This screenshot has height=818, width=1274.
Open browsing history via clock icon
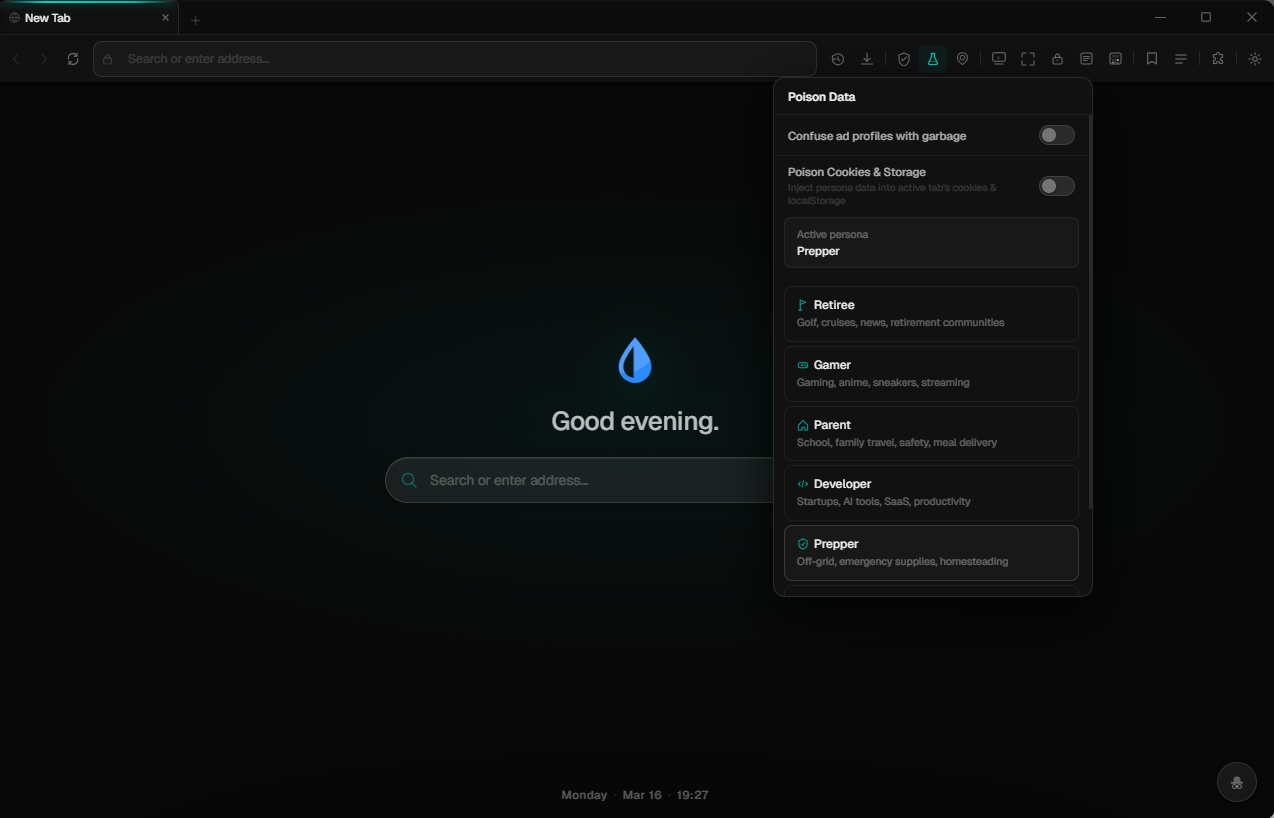coord(837,58)
